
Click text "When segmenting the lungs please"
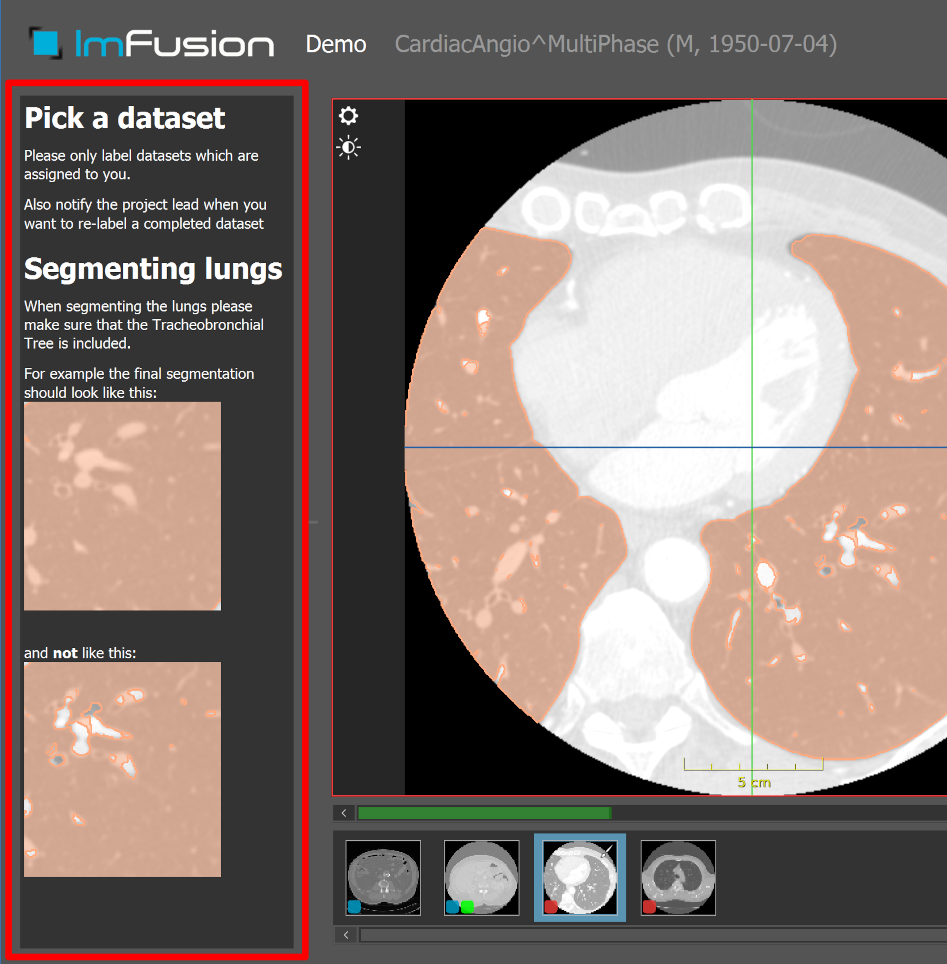(x=138, y=306)
